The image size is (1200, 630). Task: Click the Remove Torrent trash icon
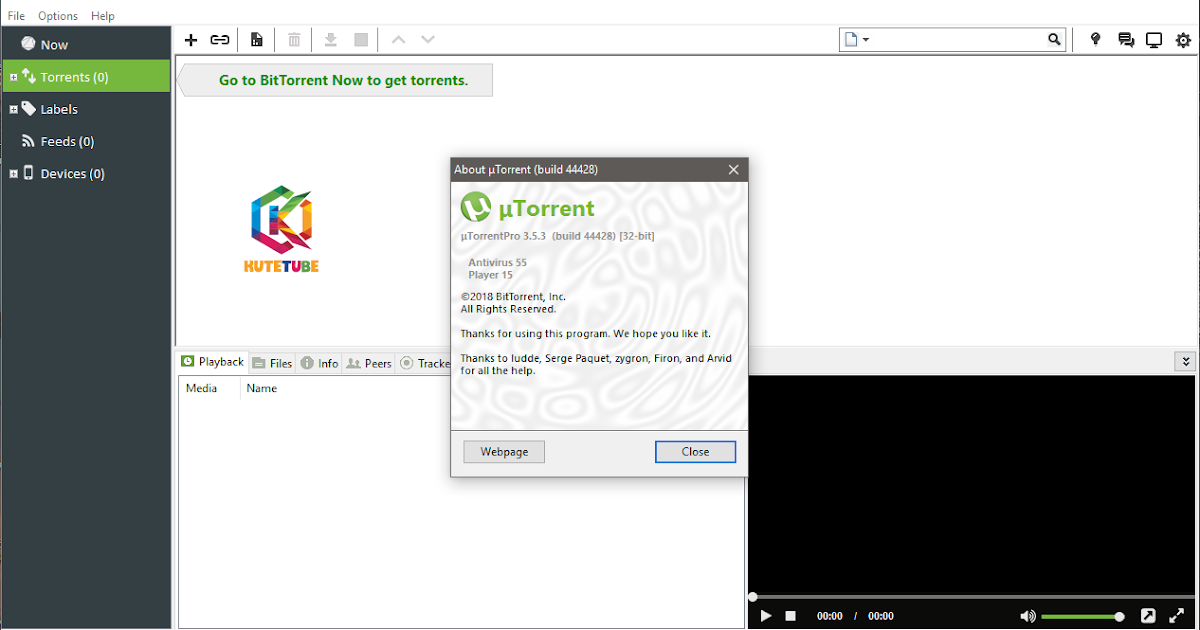(294, 40)
